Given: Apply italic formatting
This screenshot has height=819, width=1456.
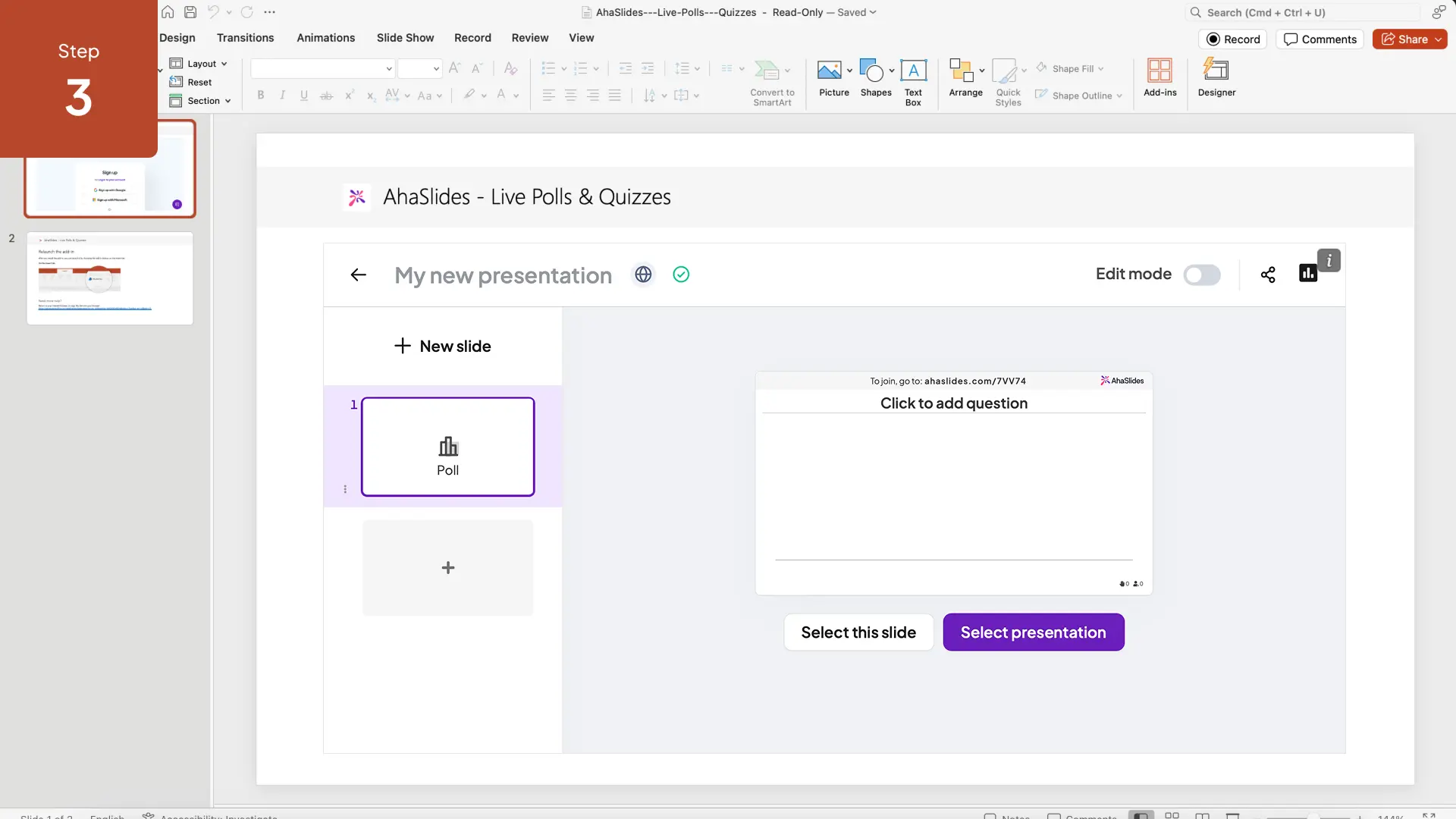Looking at the screenshot, I should [282, 95].
